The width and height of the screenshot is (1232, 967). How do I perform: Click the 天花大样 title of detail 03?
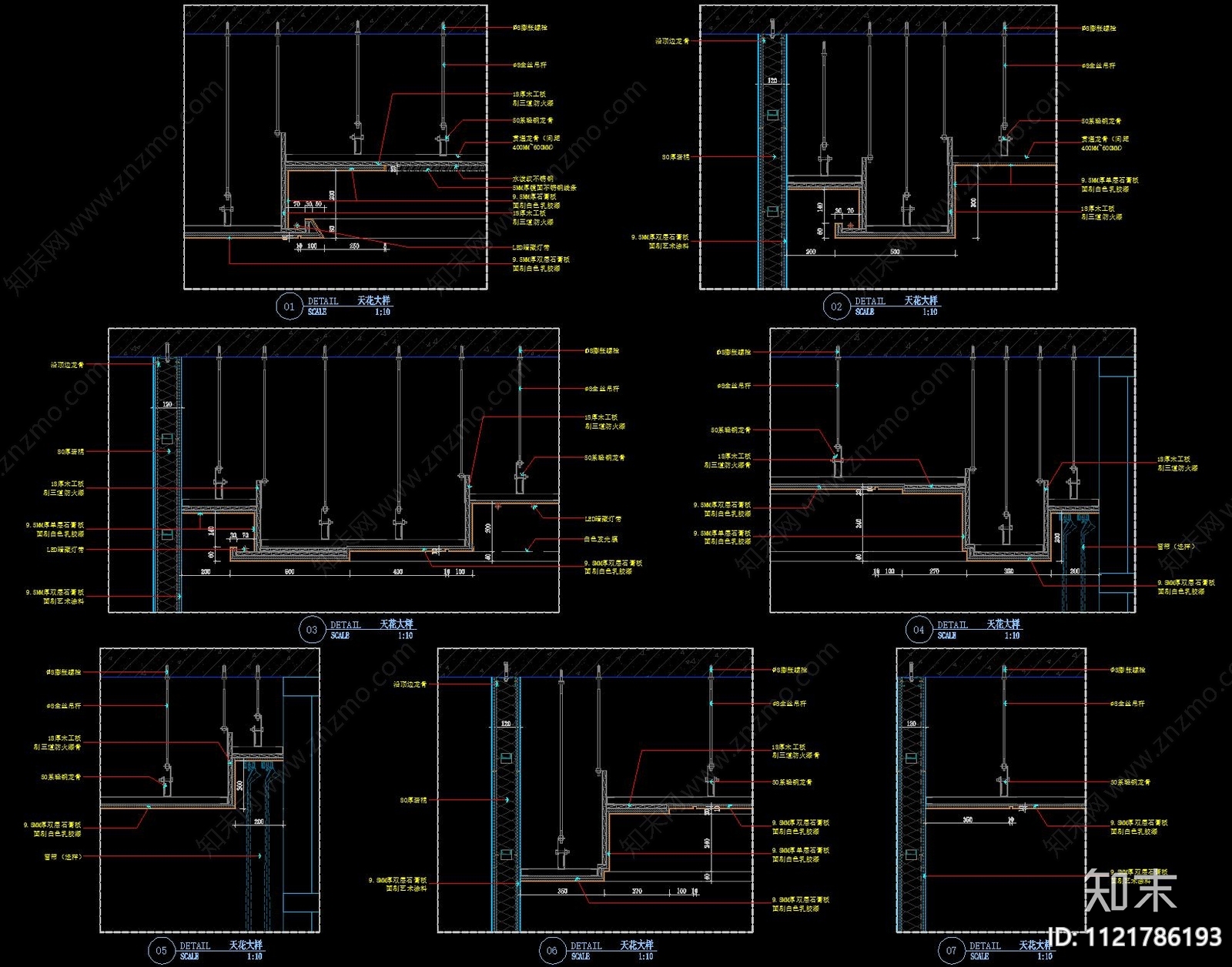pos(397,624)
